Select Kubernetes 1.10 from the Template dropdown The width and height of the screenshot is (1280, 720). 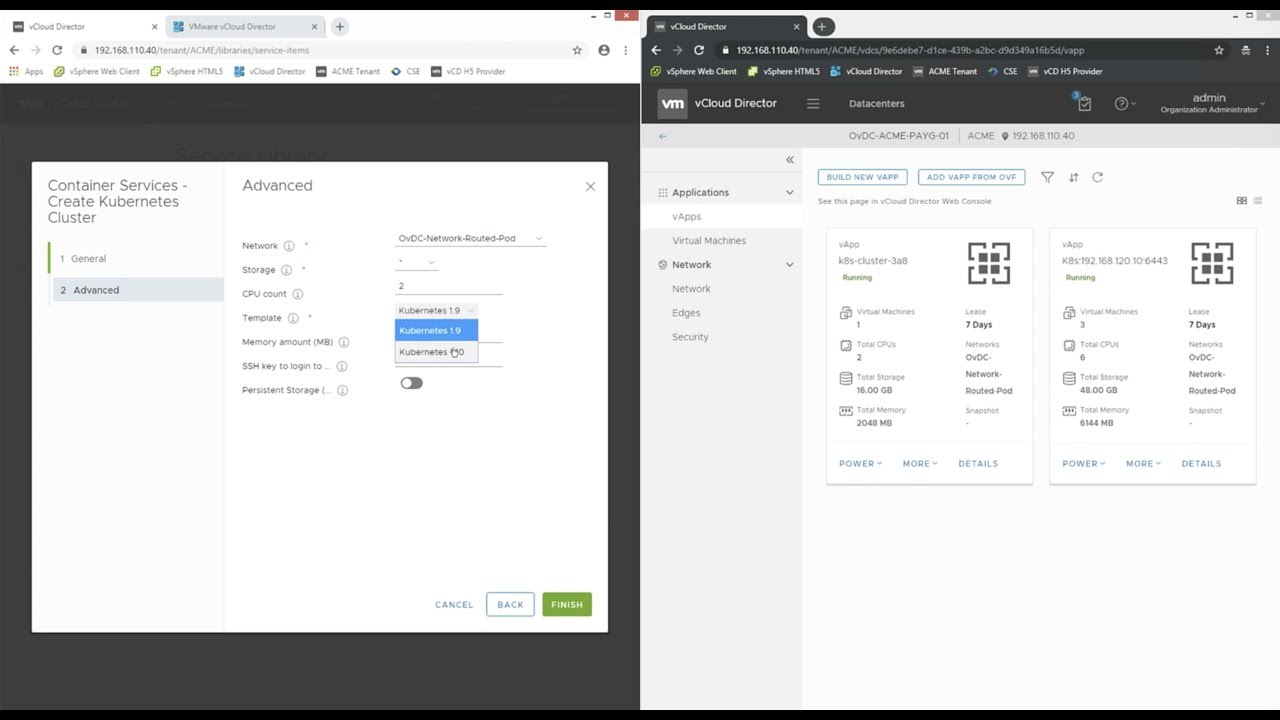point(431,352)
